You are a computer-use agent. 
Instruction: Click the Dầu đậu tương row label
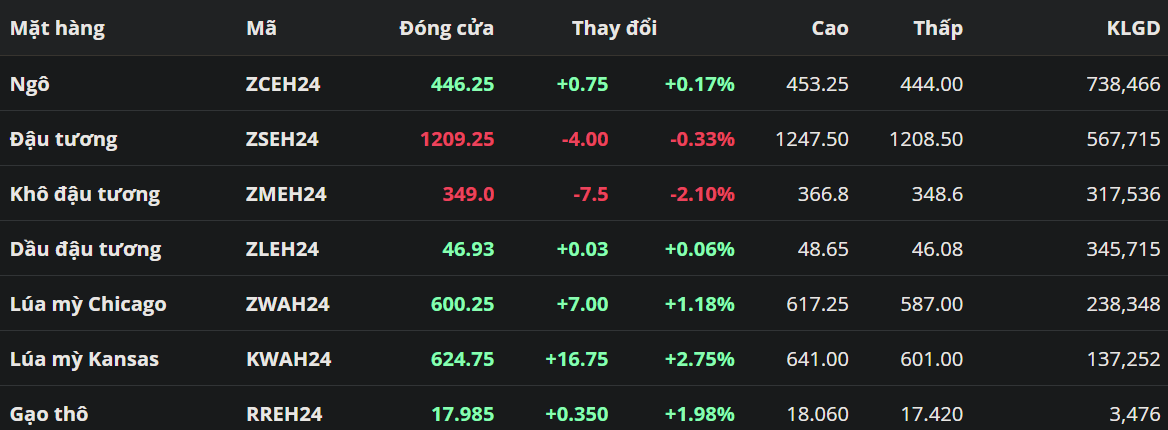85,249
